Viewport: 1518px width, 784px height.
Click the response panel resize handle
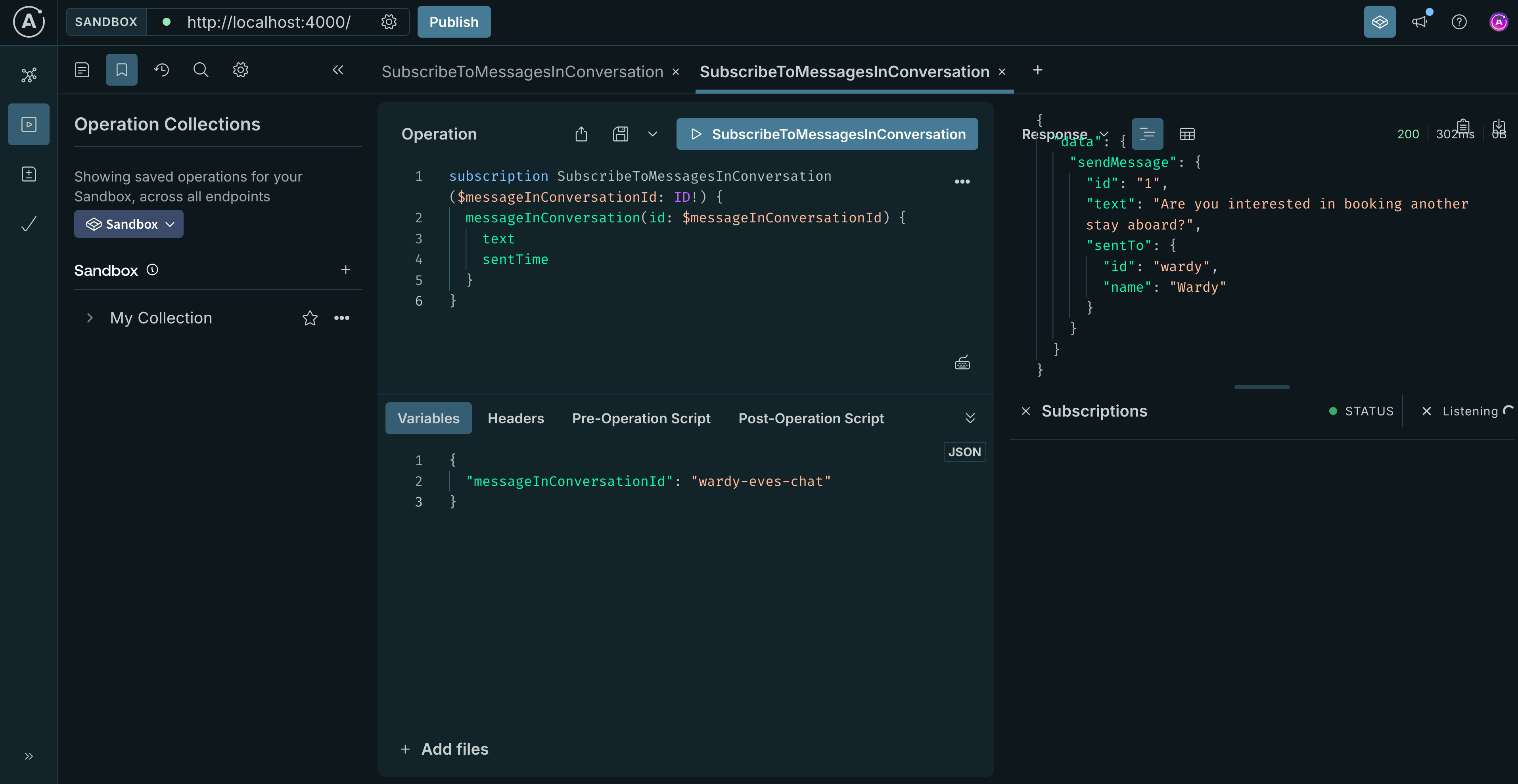1262,388
